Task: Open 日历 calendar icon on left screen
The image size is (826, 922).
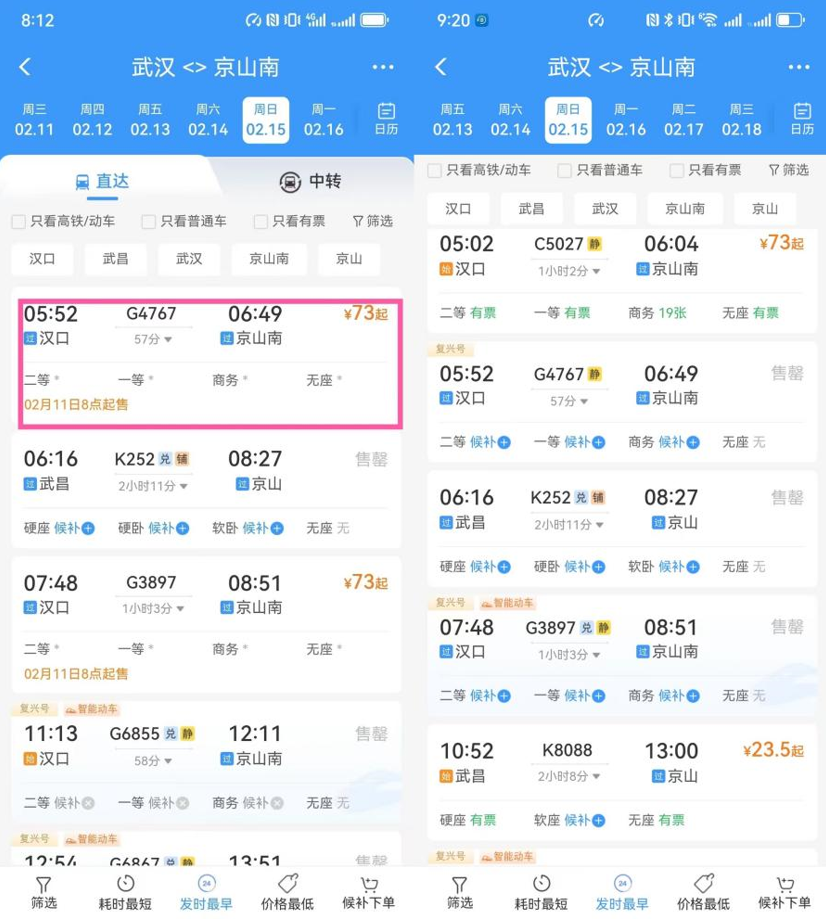Action: tap(386, 119)
